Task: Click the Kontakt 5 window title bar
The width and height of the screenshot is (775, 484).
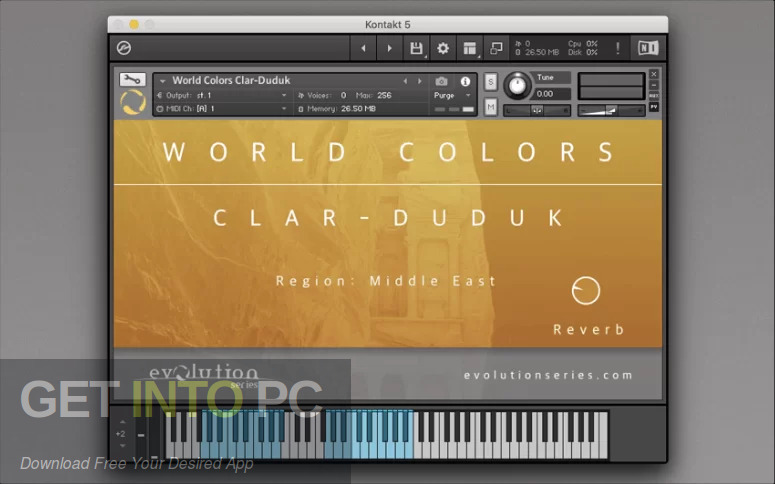Action: 388,24
